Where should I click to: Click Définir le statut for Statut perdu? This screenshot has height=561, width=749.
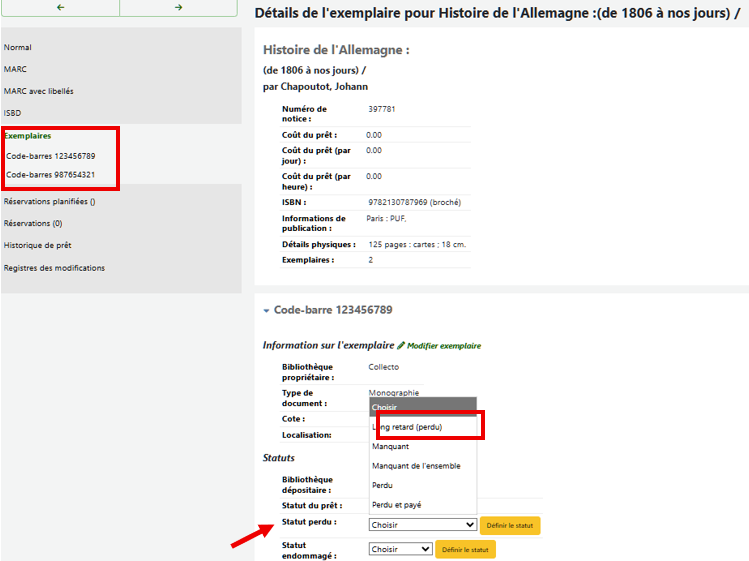(x=510, y=526)
